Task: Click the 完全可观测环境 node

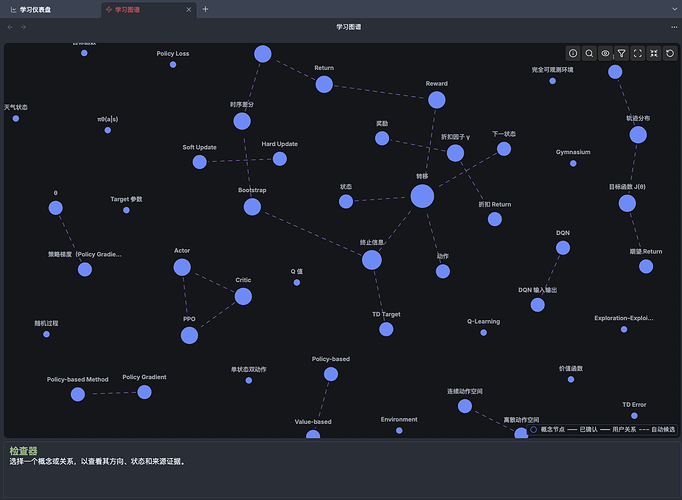Action: point(552,81)
